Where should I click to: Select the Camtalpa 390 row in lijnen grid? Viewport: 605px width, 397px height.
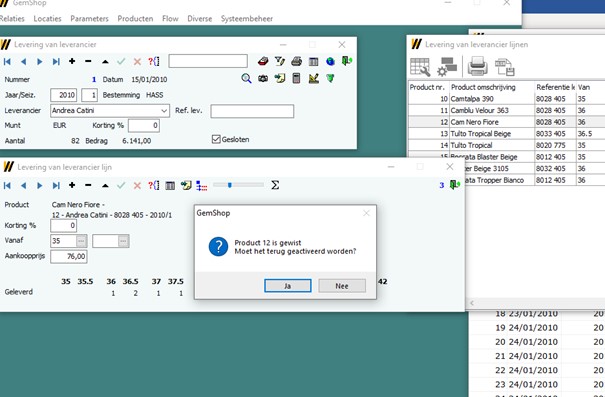[506, 99]
